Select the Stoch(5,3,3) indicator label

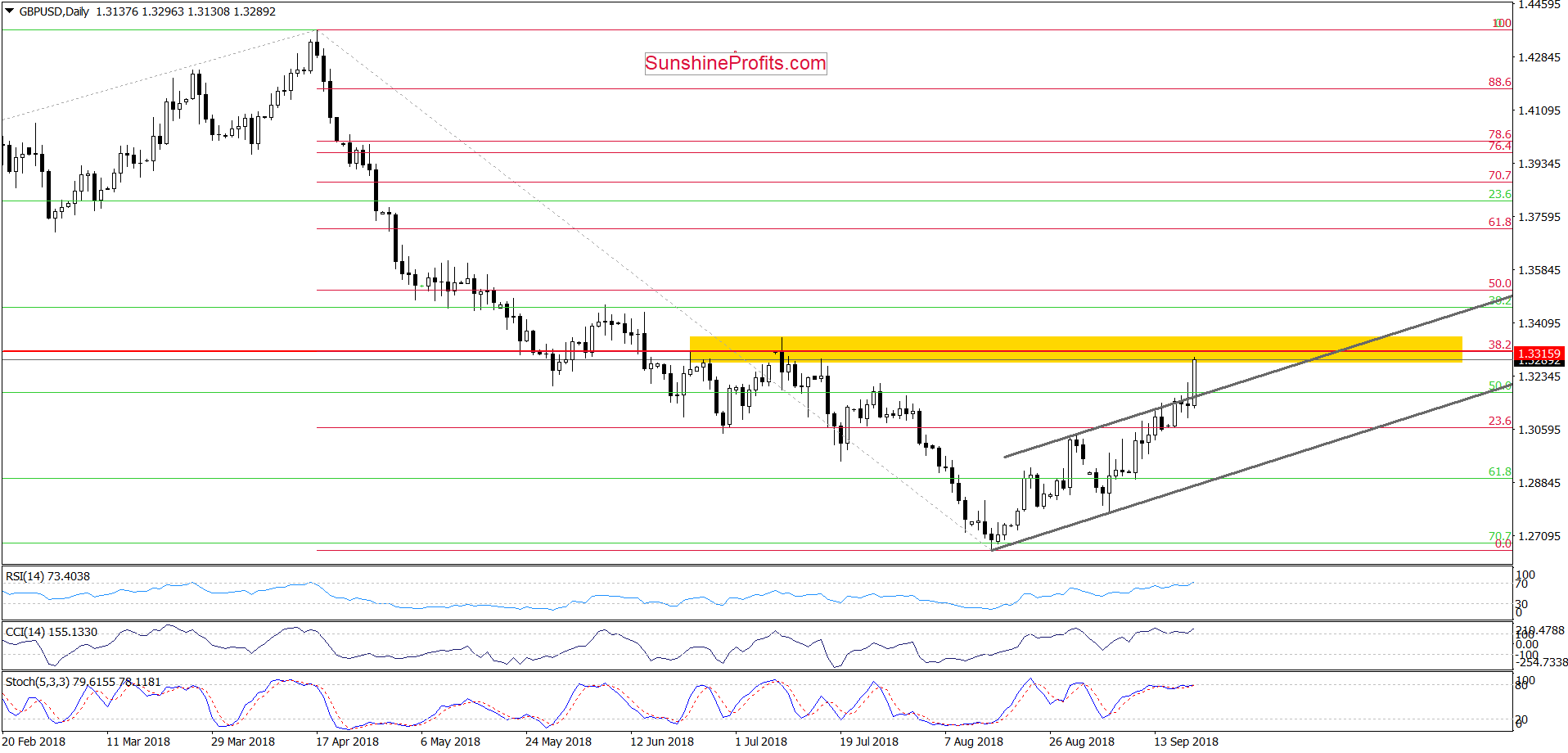83,682
